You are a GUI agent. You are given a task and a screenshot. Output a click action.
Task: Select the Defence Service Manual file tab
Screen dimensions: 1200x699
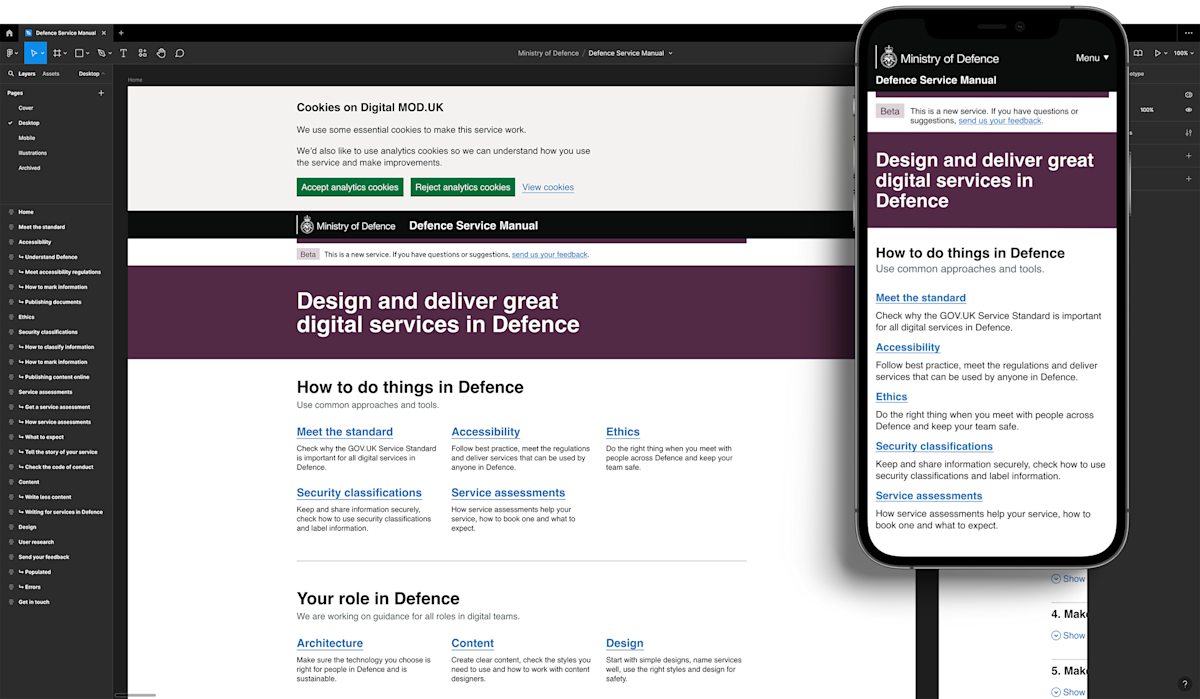coord(65,33)
